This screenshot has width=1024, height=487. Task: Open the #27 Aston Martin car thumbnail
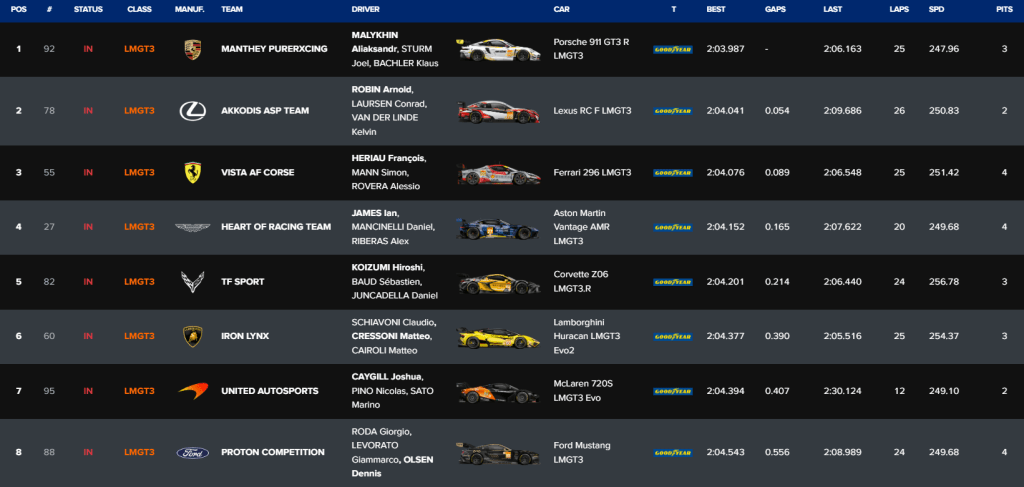[499, 228]
